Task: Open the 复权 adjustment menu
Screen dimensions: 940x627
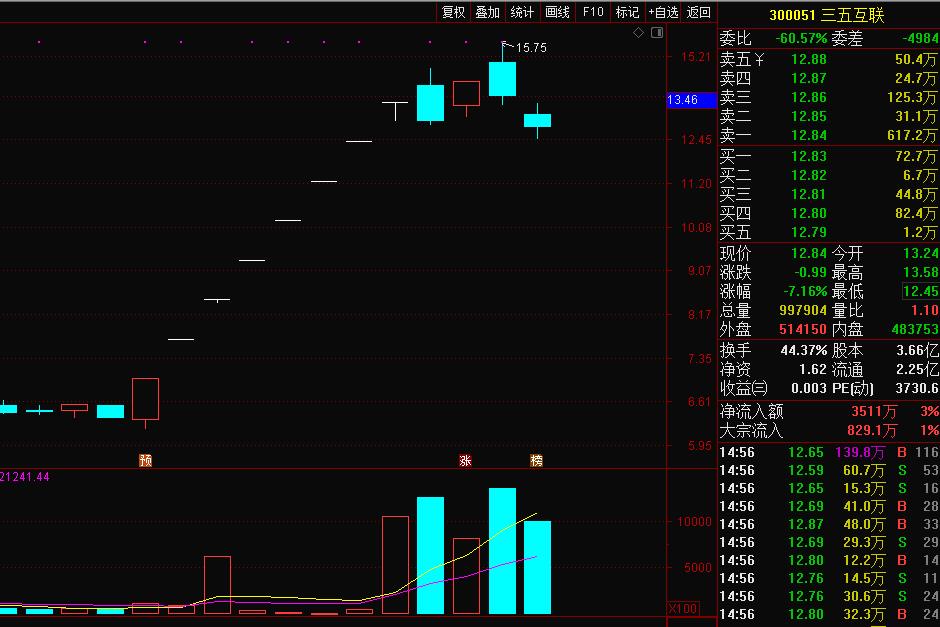Action: pos(453,12)
